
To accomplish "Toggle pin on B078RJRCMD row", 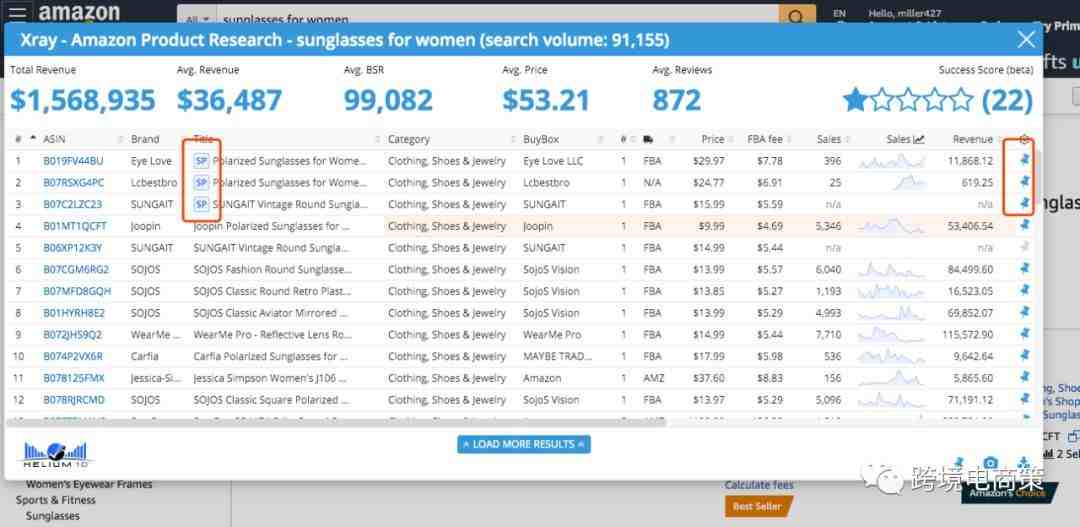I will [1024, 399].
